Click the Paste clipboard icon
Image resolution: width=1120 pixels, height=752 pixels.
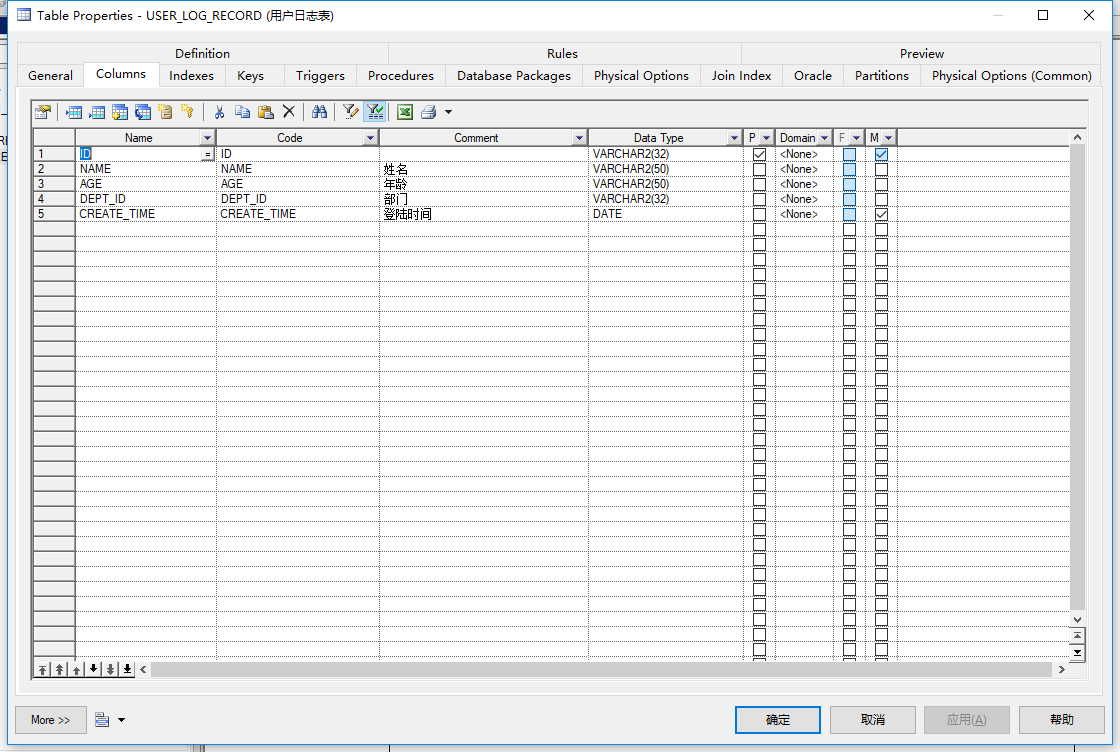tap(266, 112)
